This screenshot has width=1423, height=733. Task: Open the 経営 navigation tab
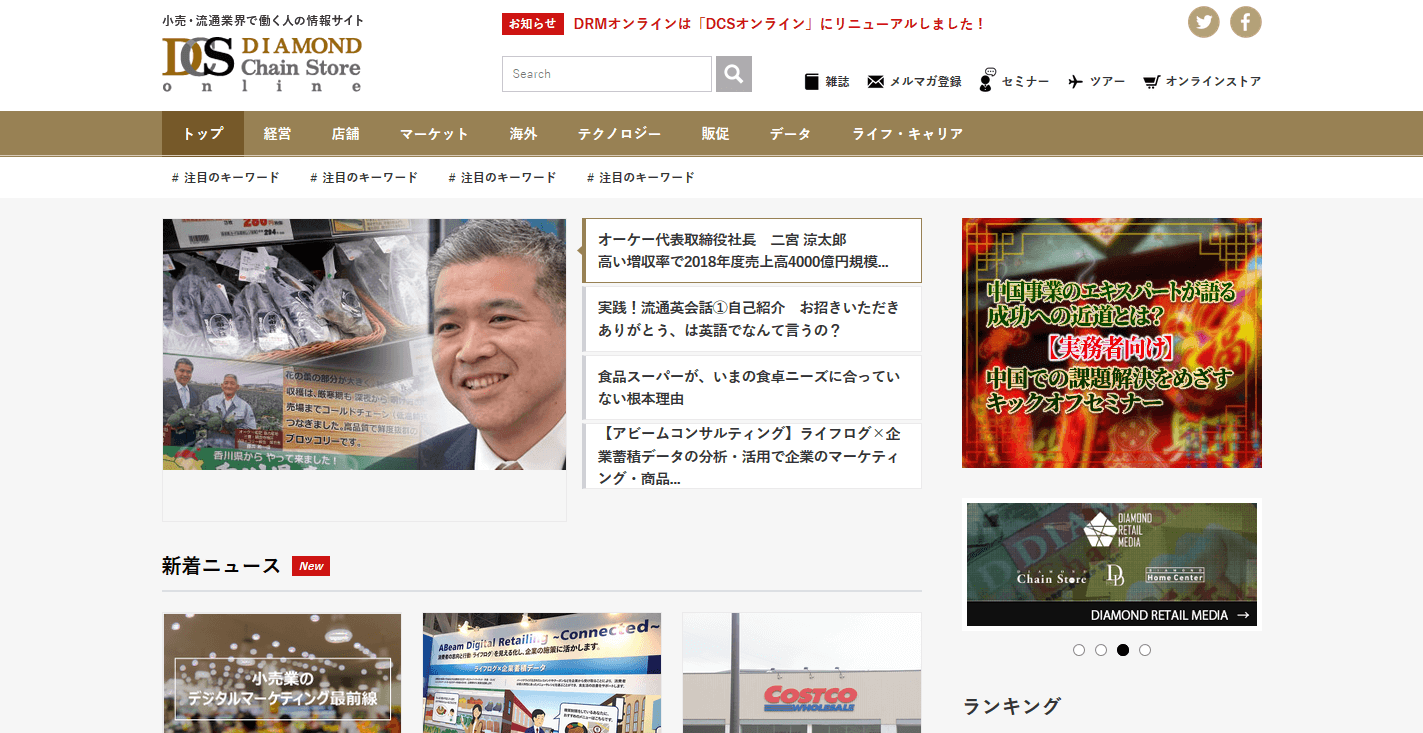[278, 134]
